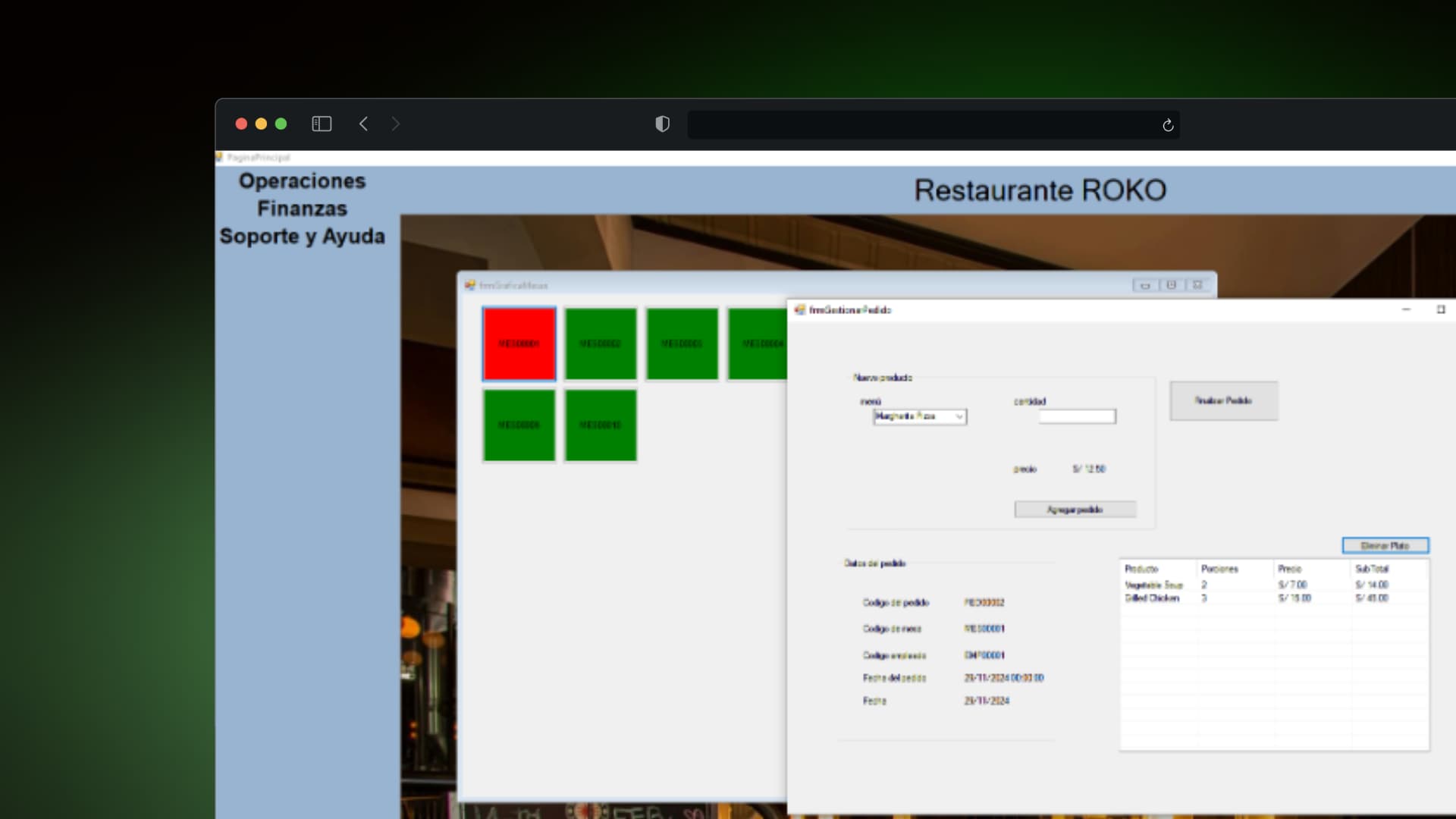Click the S/ 12.50 precio value
This screenshot has width=1456, height=819.
pyautogui.click(x=1089, y=469)
